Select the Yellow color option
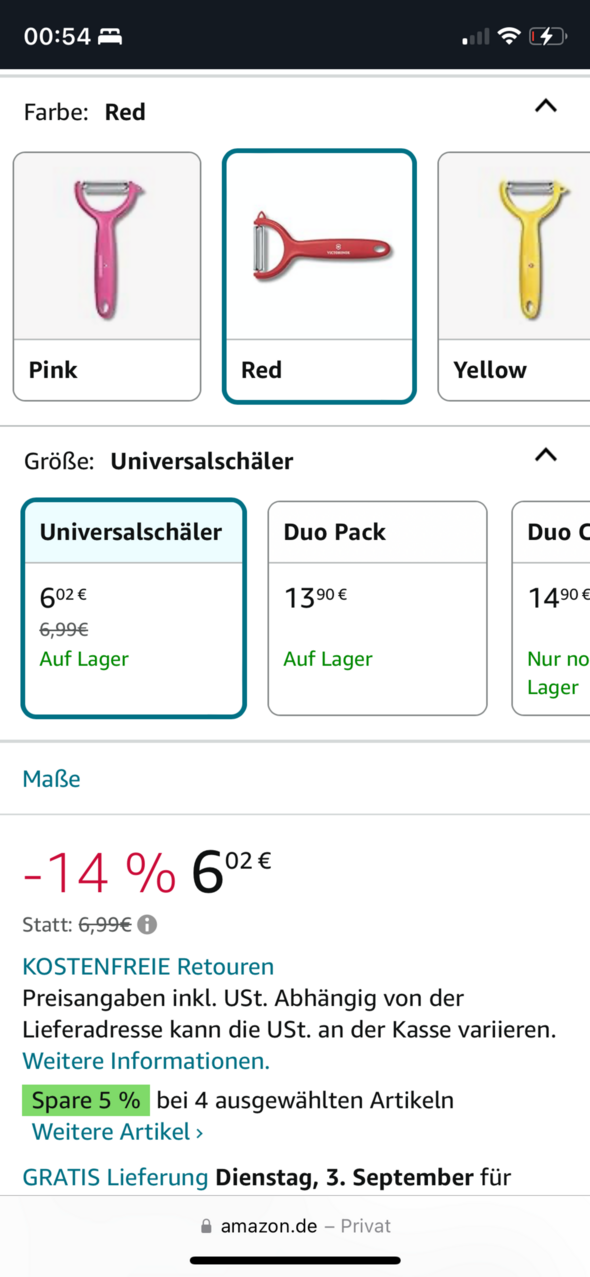This screenshot has height=1277, width=590. click(x=514, y=276)
